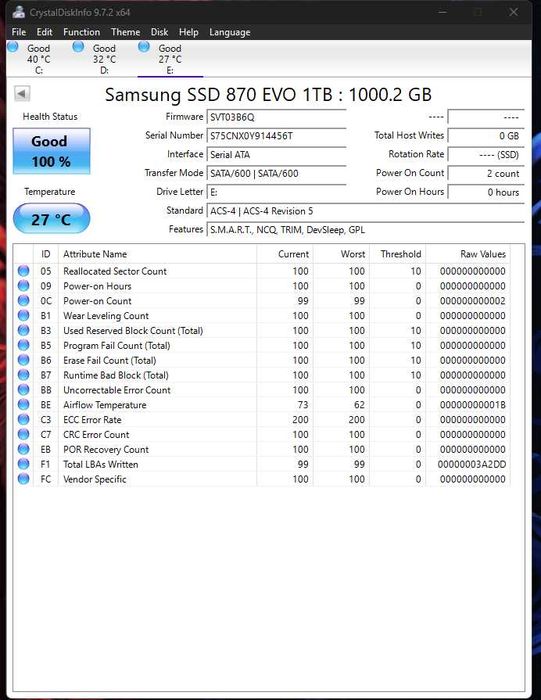Click the status orb for Uncorrectable Error Count
The height and width of the screenshot is (700, 541).
(24, 390)
